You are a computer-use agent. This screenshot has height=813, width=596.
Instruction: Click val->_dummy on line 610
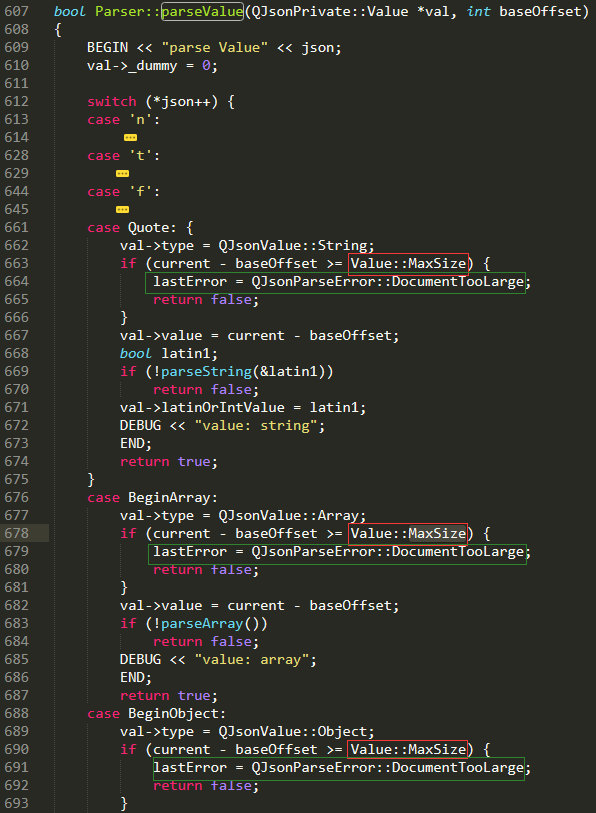[x=132, y=66]
